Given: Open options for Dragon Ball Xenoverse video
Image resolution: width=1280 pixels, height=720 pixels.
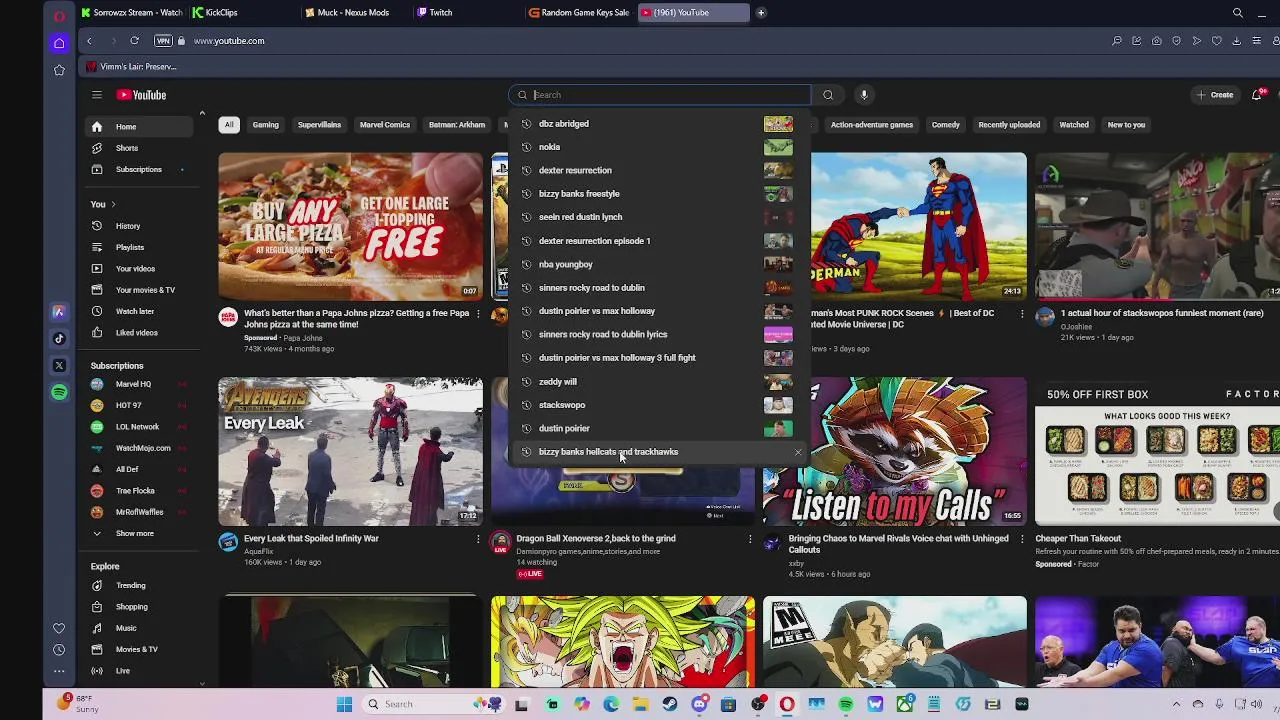Looking at the screenshot, I should click(x=749, y=539).
